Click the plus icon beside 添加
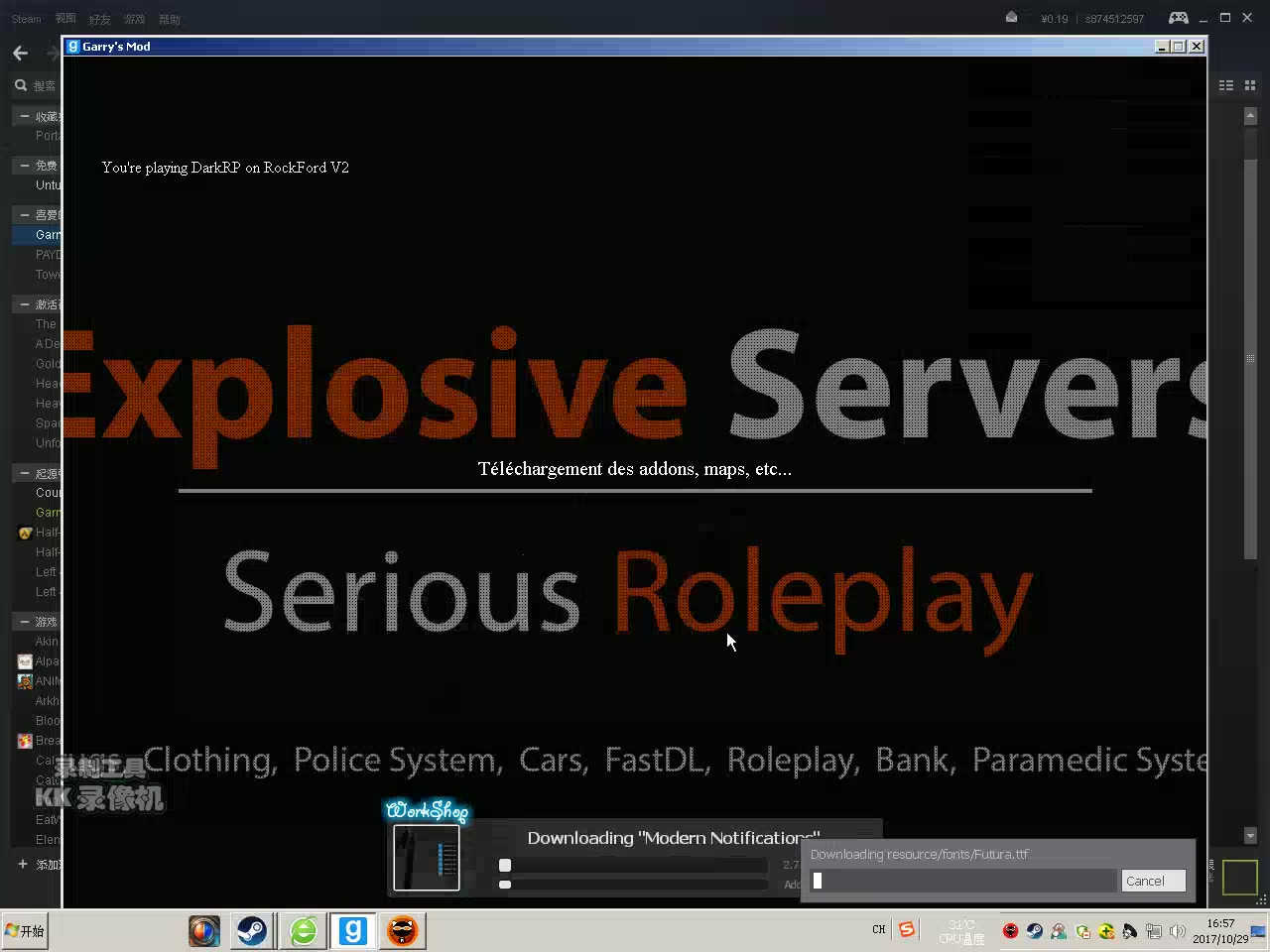The width and height of the screenshot is (1270, 952). pos(22,864)
